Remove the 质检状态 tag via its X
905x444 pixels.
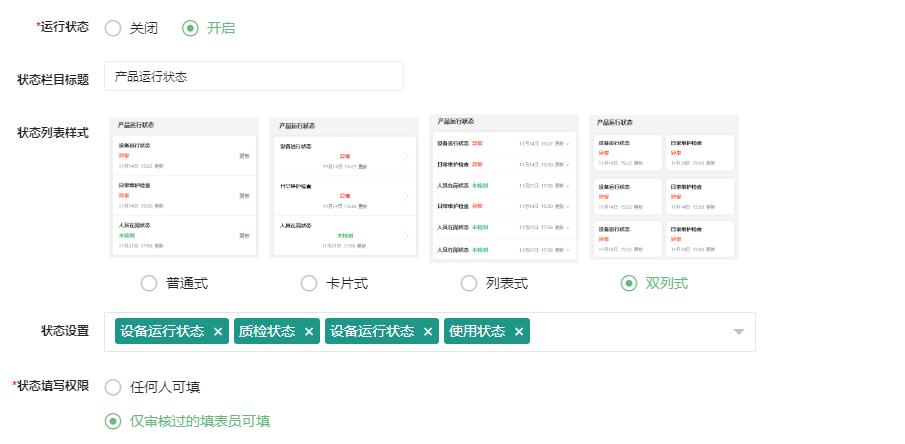[x=309, y=332]
